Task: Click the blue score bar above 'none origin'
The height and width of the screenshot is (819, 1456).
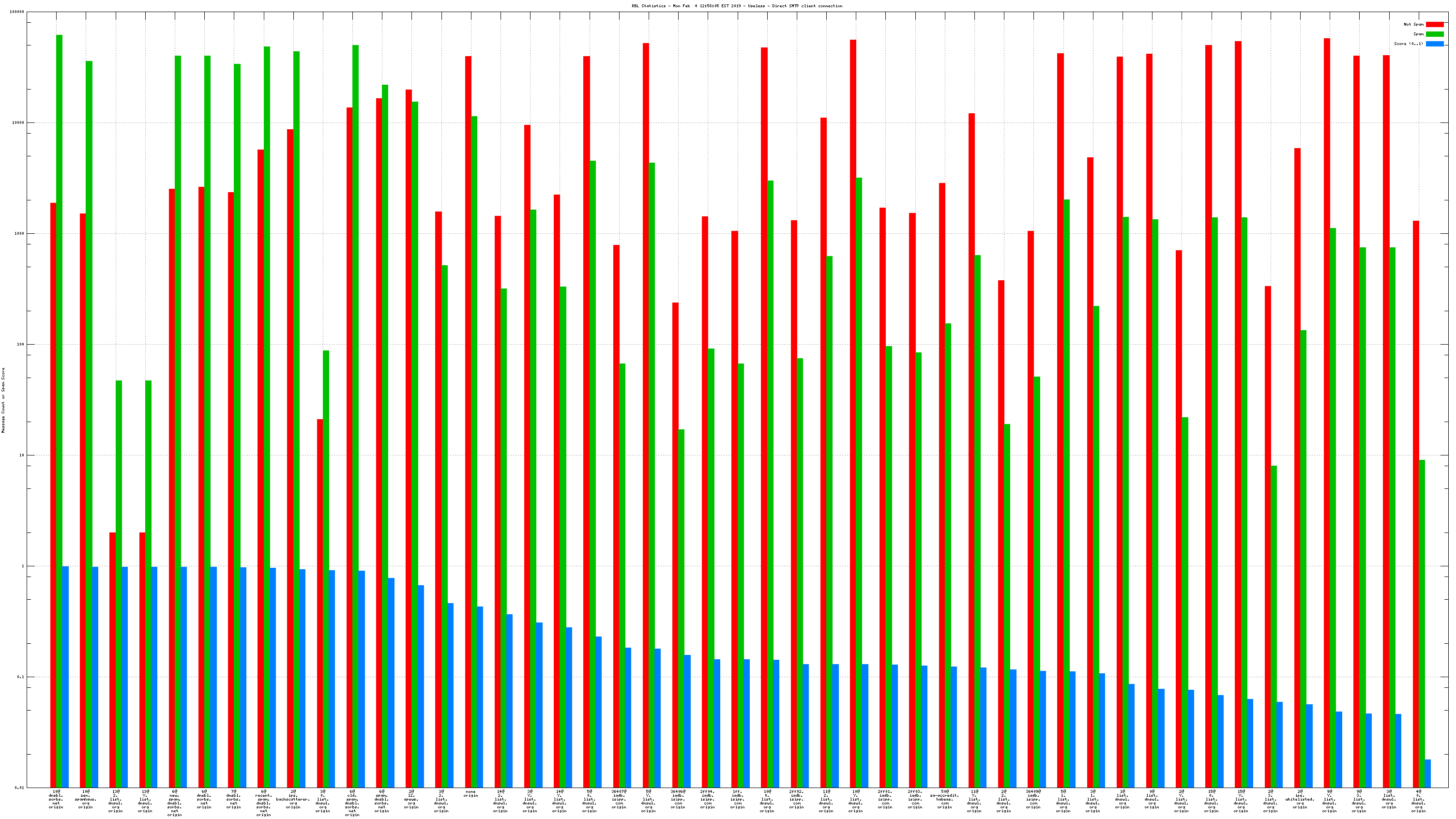Action: (480, 697)
